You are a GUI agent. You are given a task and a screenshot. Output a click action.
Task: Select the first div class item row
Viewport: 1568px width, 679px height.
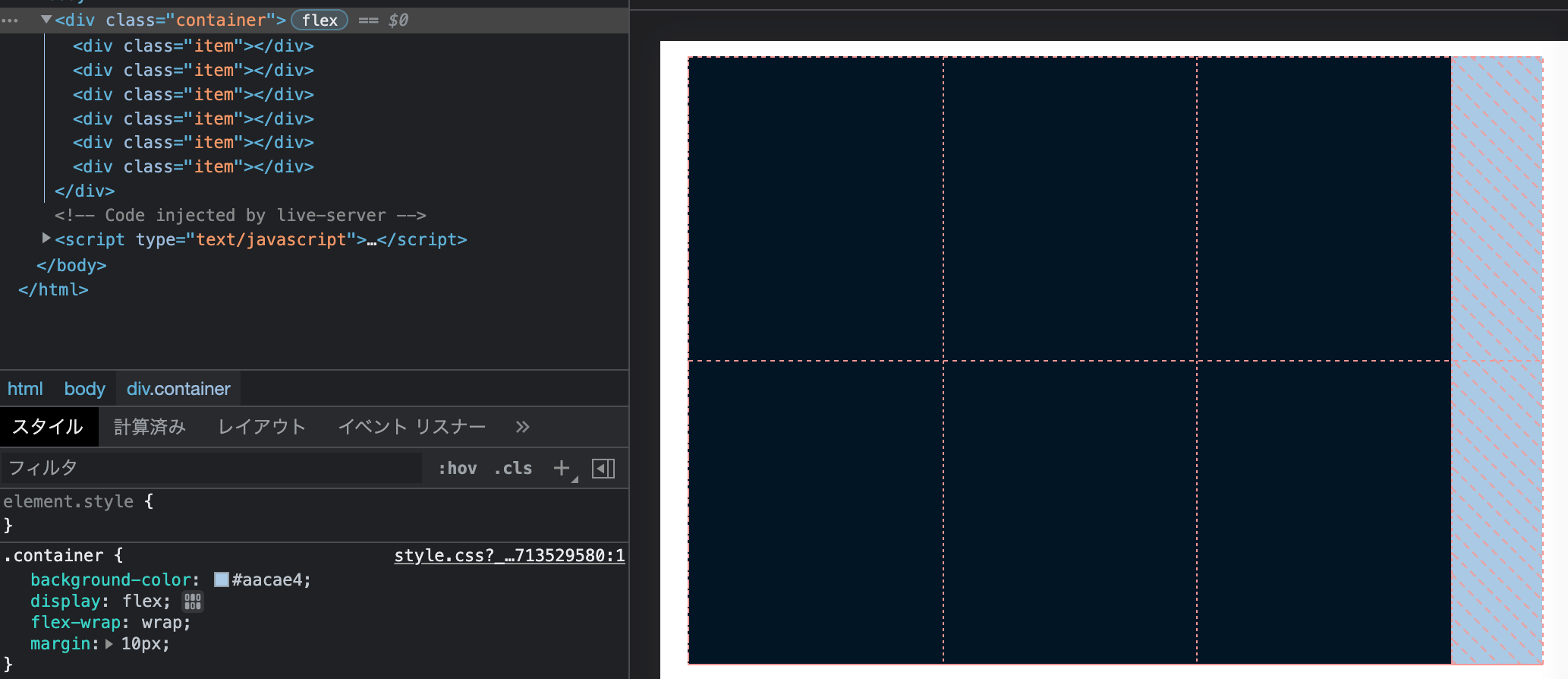click(194, 46)
